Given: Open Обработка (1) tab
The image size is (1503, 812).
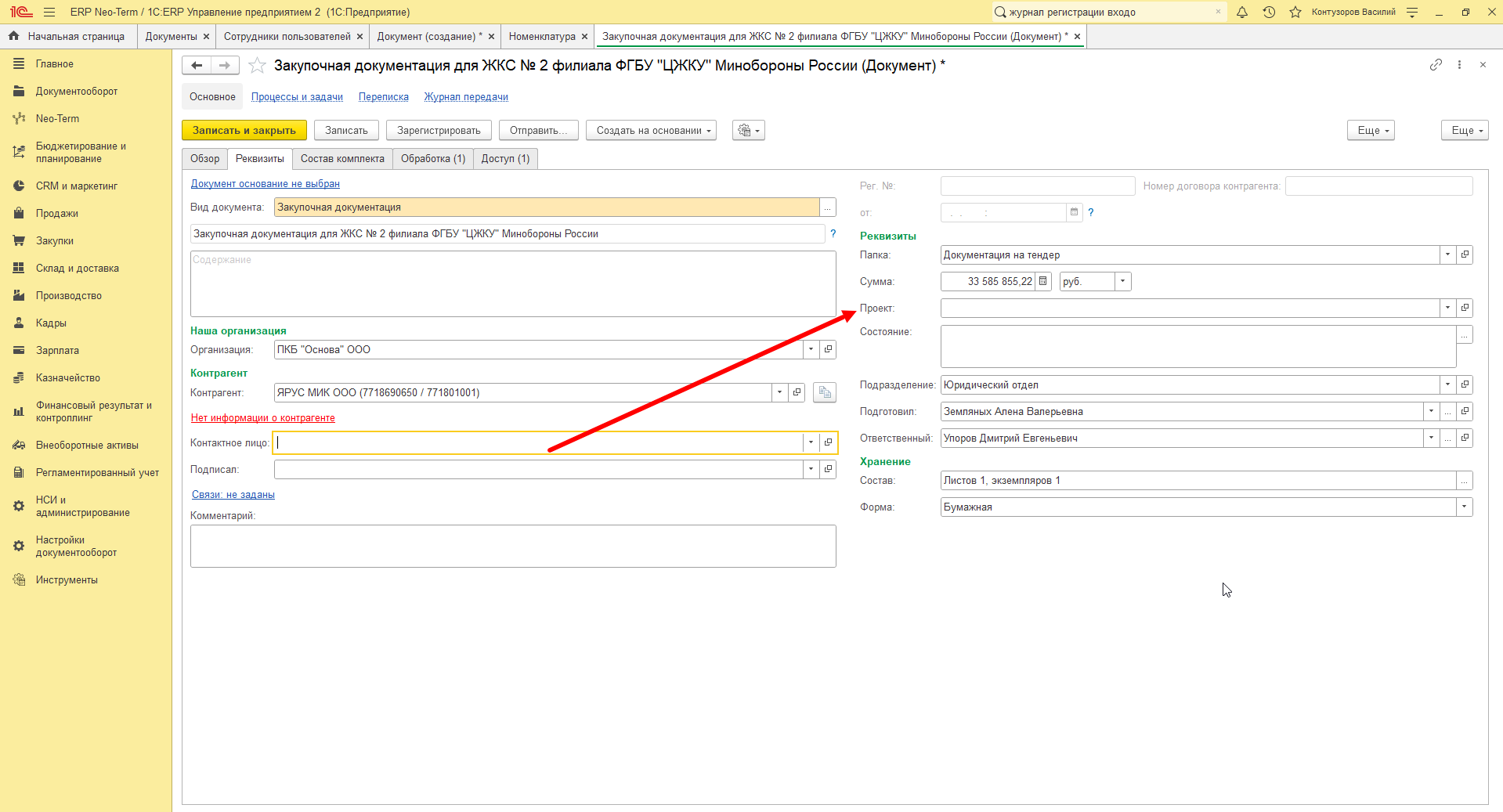Looking at the screenshot, I should click(x=433, y=159).
